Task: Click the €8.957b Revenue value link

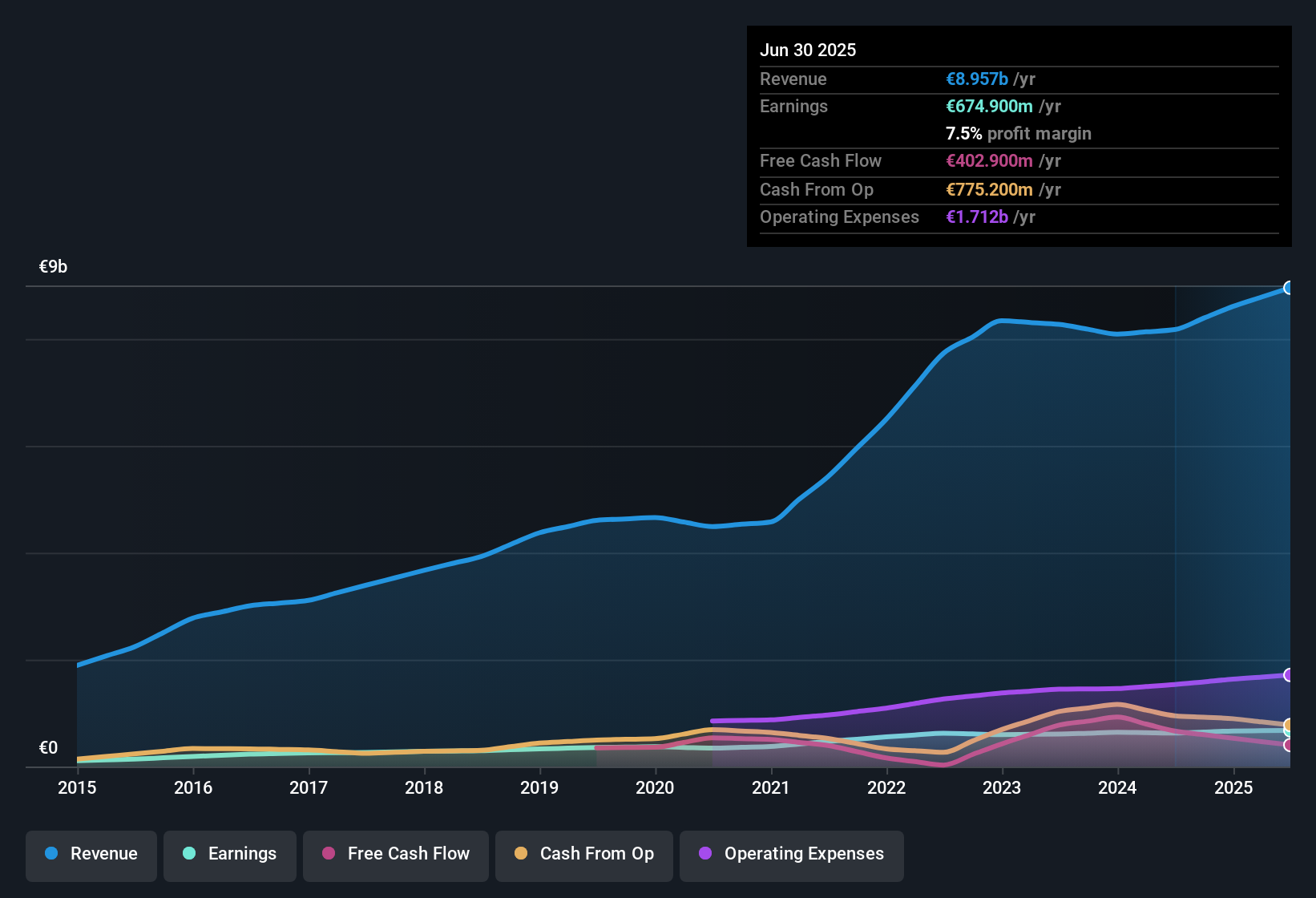Action: pyautogui.click(x=976, y=79)
